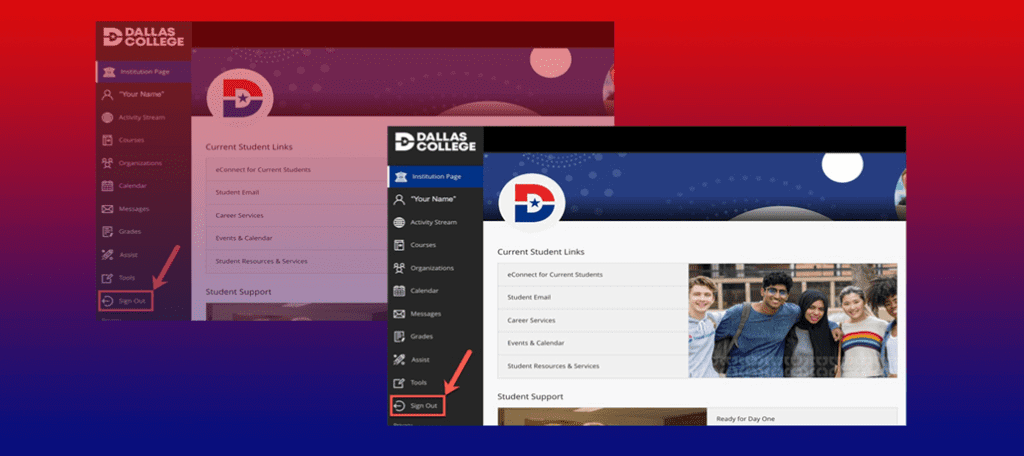Click the Messages envelope icon in front window
1024x456 pixels.
[x=400, y=314]
